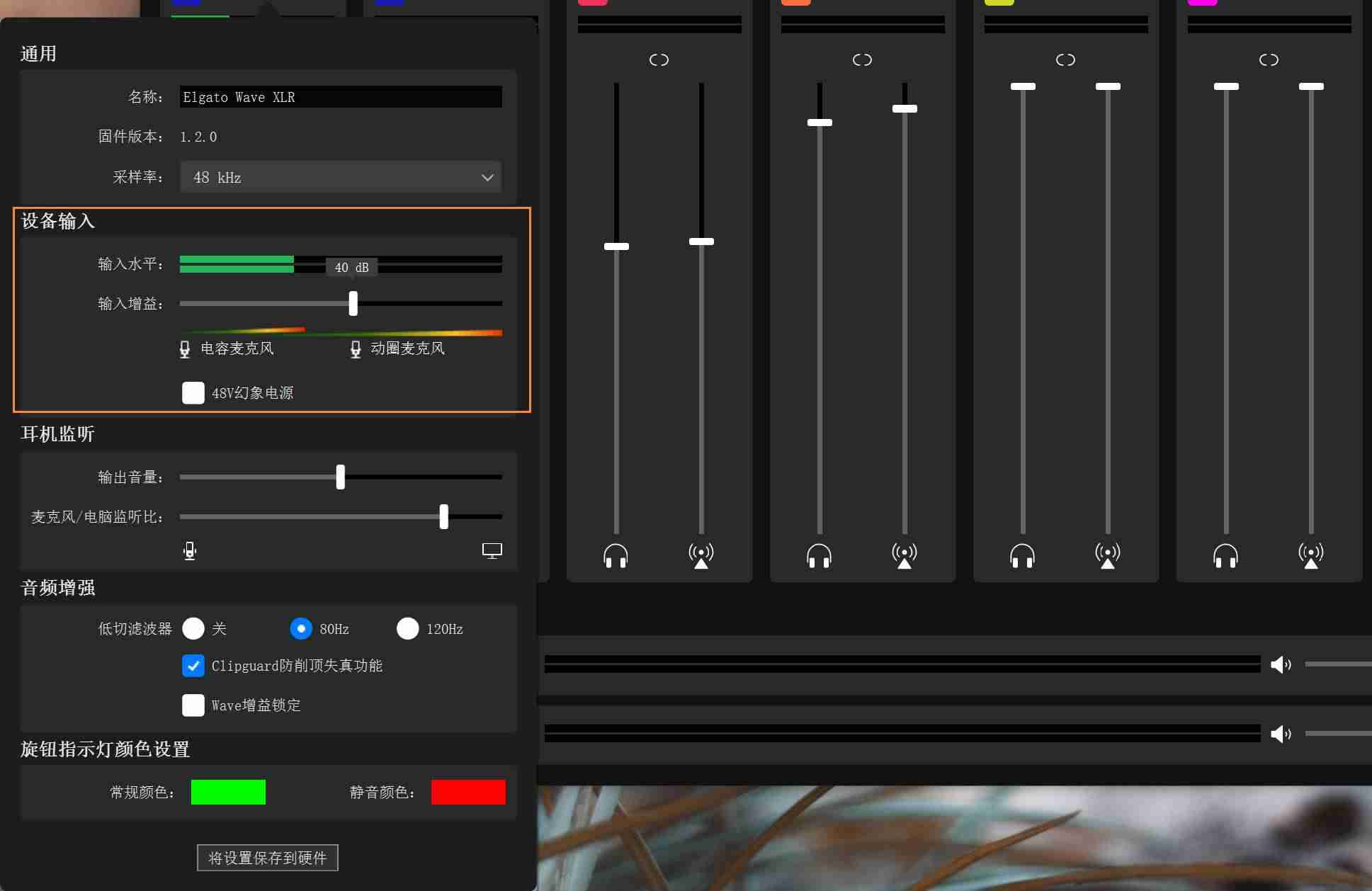Select 80Hz low cut filter
The width and height of the screenshot is (1372, 891).
[301, 628]
